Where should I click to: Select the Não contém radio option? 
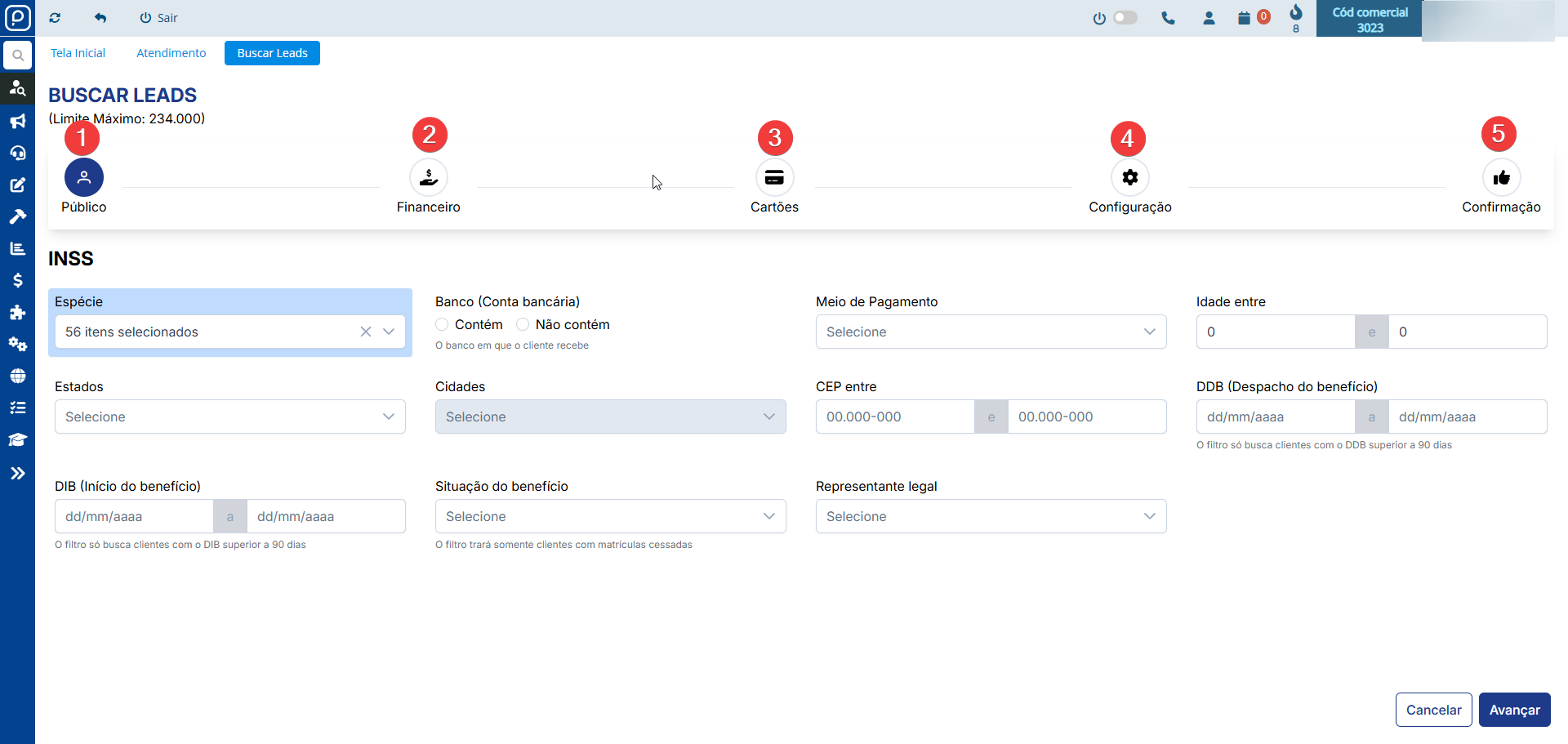pyautogui.click(x=523, y=325)
